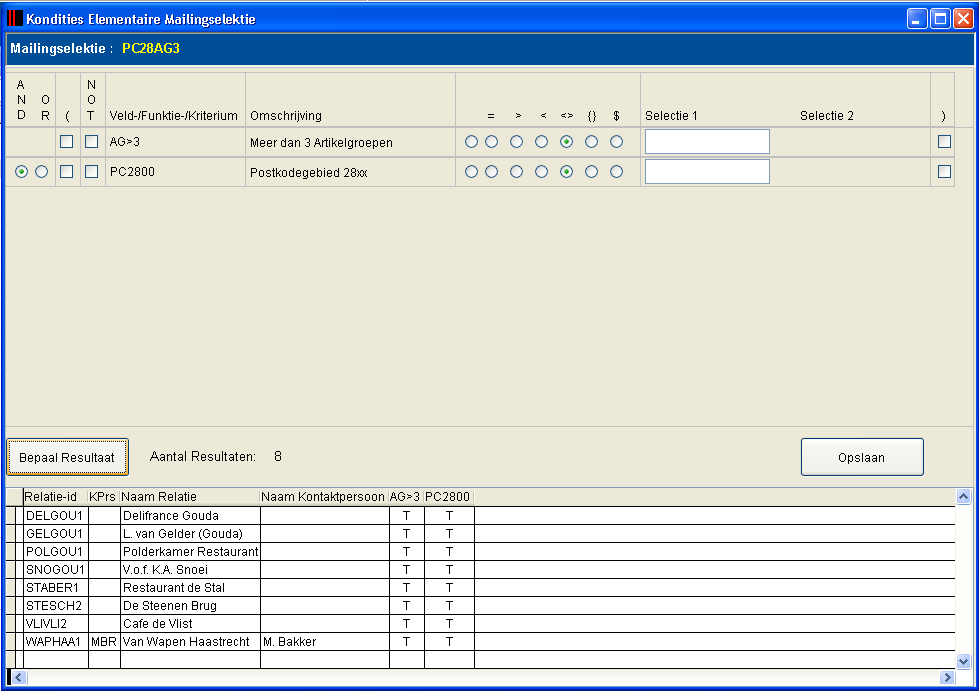Click the Naam Kontaktpersoon column header
Screen dimensions: 979x691
pos(324,497)
